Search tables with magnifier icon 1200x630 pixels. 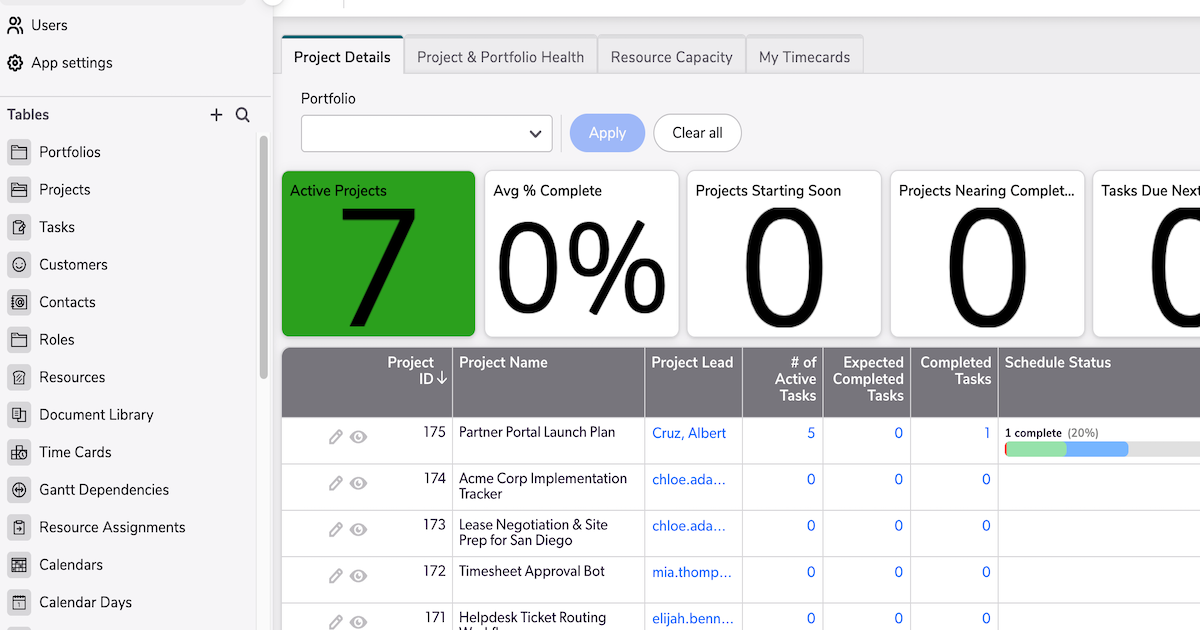(x=242, y=115)
